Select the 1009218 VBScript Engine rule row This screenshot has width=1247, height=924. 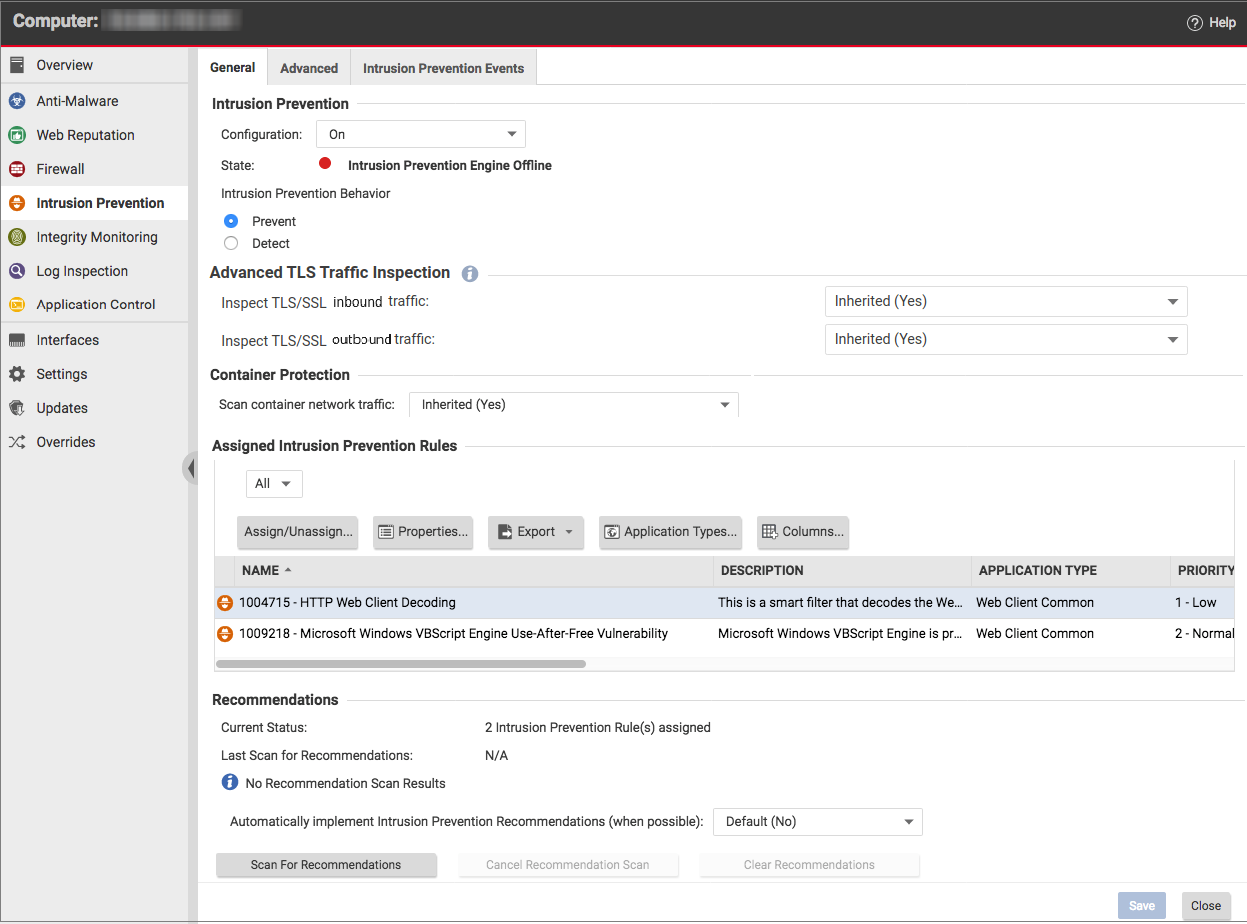click(453, 633)
